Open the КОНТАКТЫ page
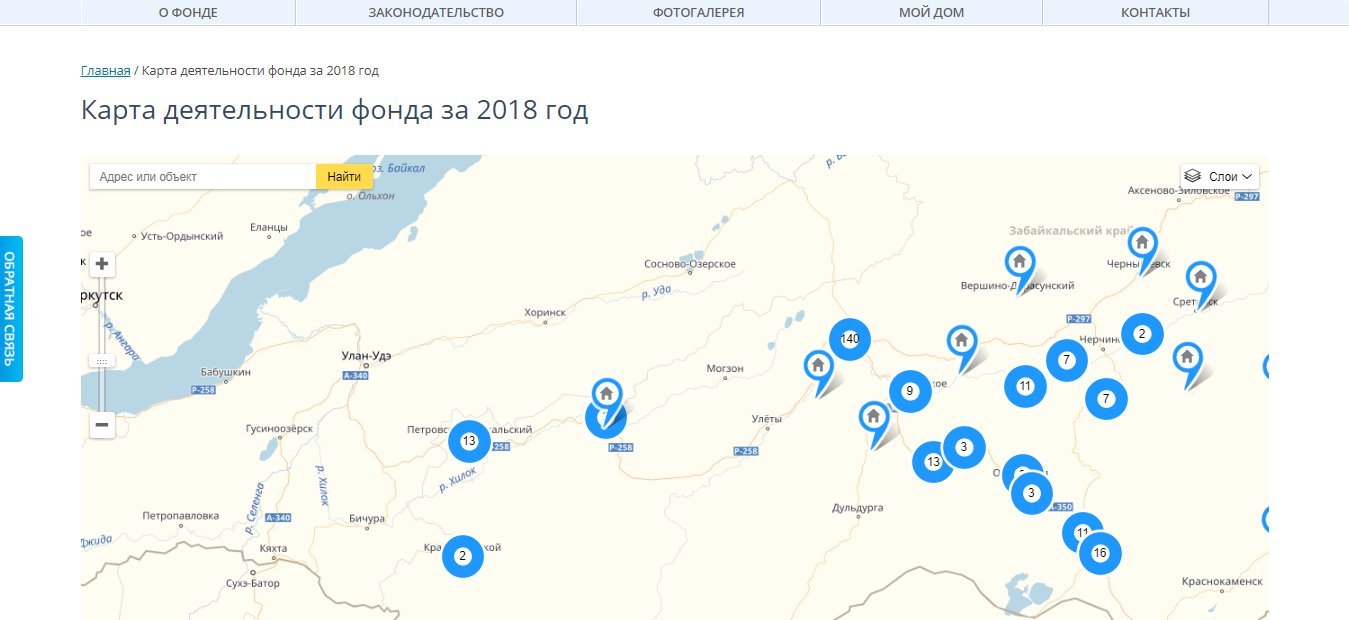Image resolution: width=1349 pixels, height=620 pixels. [1155, 13]
